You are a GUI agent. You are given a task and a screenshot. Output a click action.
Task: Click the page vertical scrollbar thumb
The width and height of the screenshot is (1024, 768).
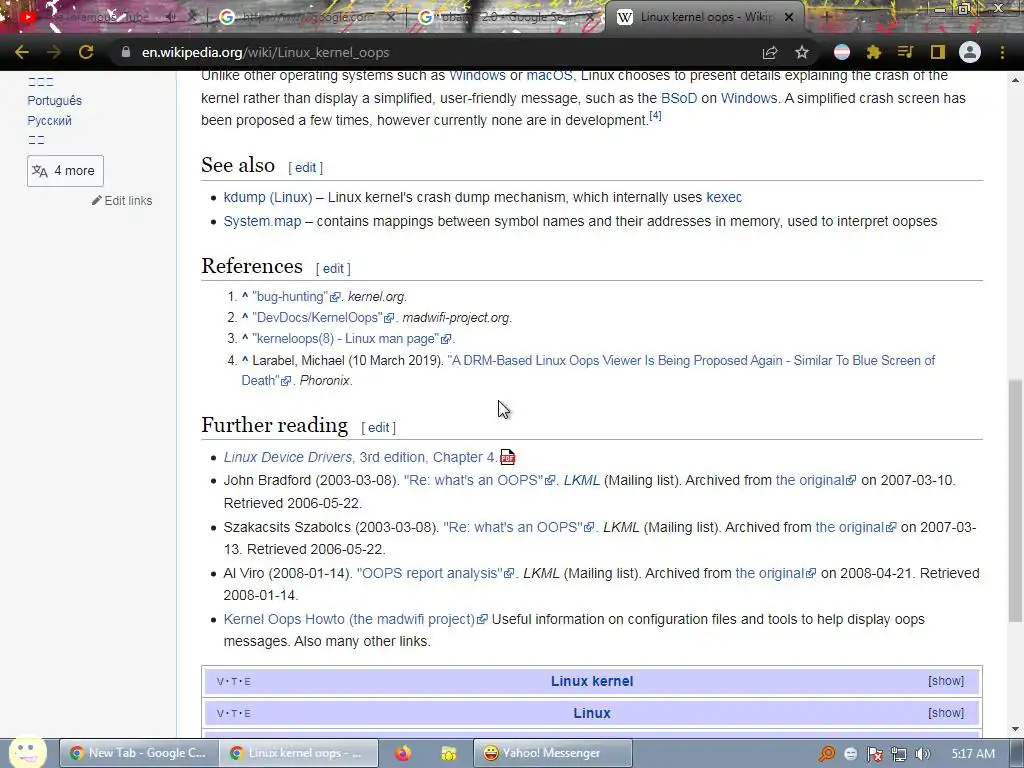point(1015,501)
